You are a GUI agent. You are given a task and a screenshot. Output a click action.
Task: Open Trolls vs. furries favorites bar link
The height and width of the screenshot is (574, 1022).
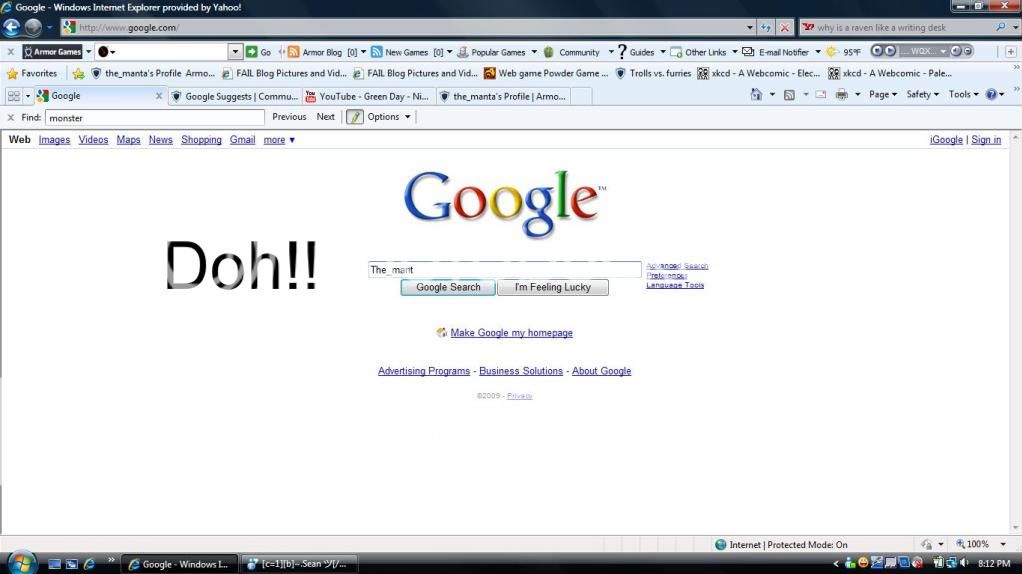(653, 74)
